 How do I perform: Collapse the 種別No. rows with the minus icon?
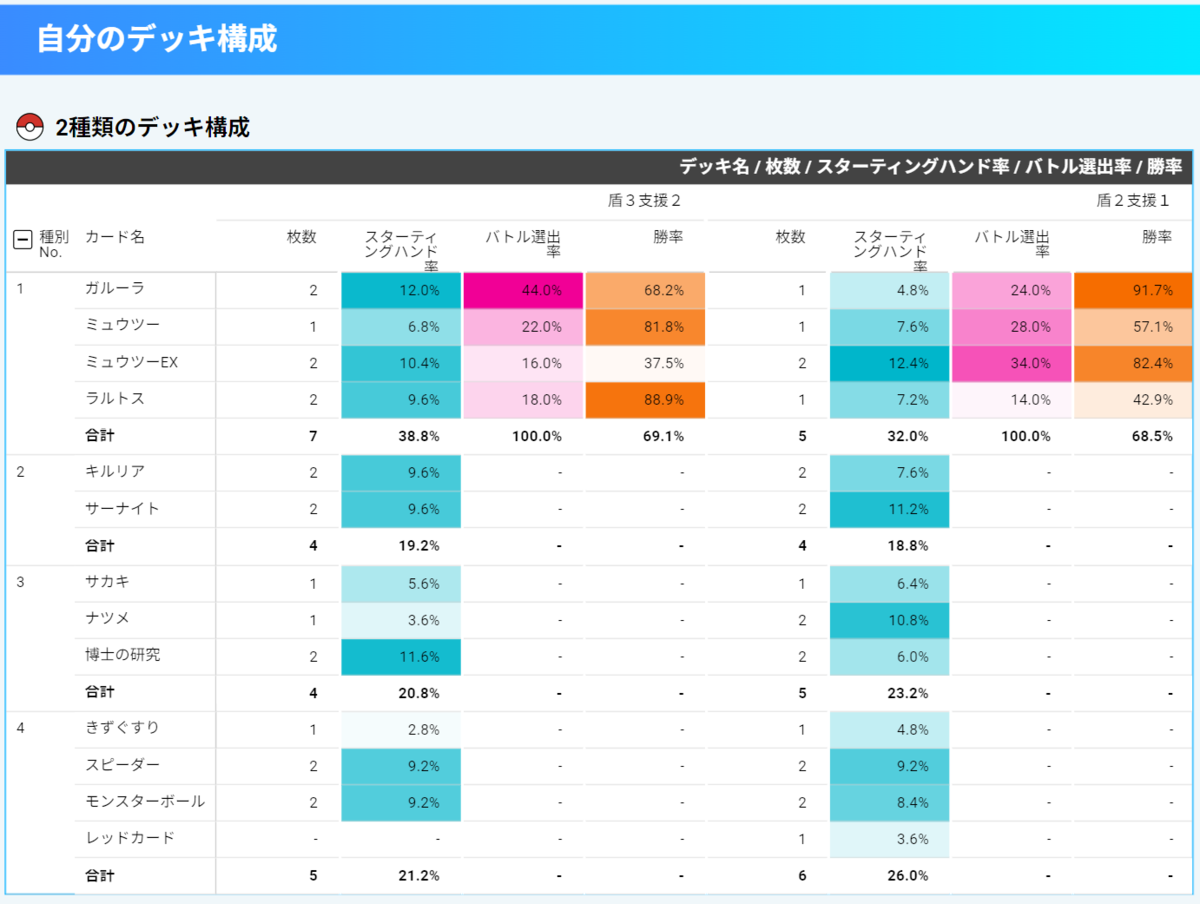click(22, 239)
